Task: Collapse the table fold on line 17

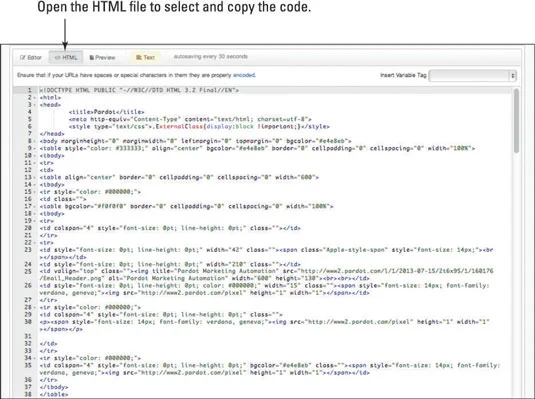Action: click(x=34, y=206)
